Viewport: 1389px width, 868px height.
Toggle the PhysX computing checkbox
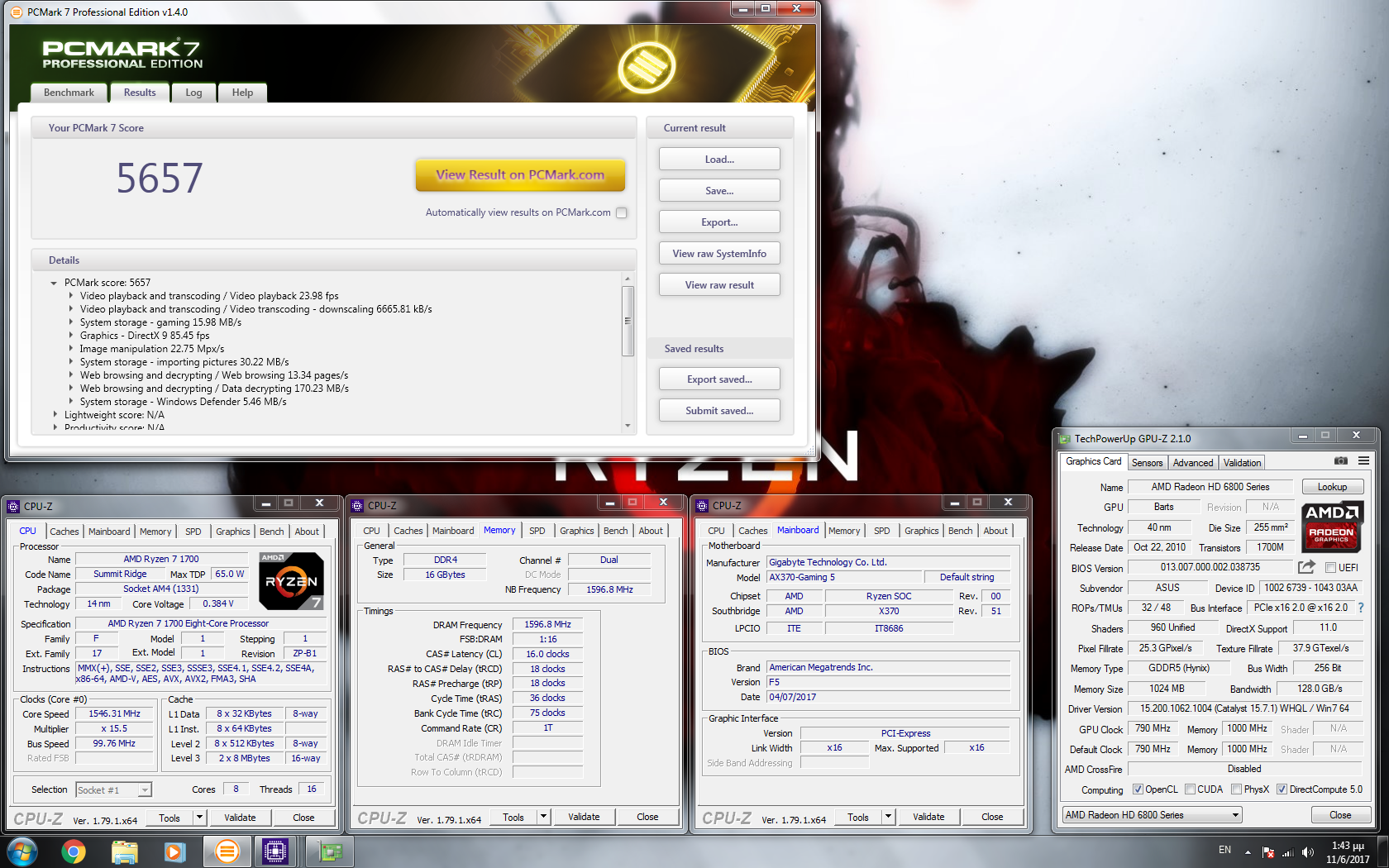(1236, 789)
